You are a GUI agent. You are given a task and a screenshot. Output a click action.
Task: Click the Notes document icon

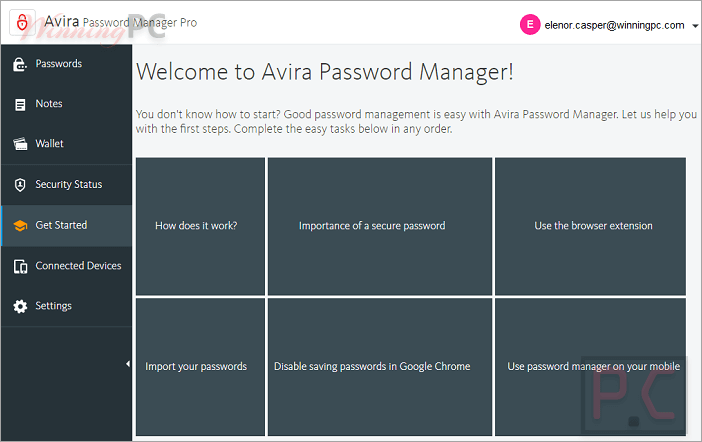tap(20, 104)
